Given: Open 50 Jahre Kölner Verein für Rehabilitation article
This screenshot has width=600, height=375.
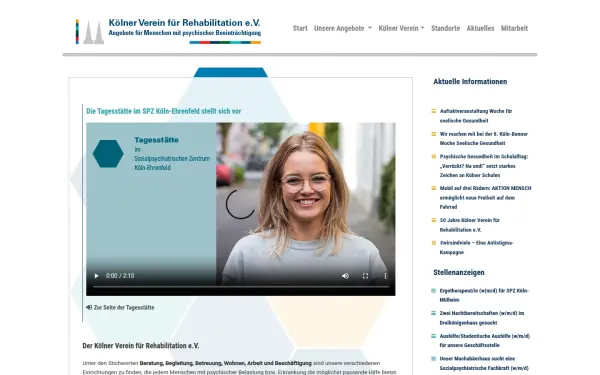Looking at the screenshot, I should pos(470,225).
